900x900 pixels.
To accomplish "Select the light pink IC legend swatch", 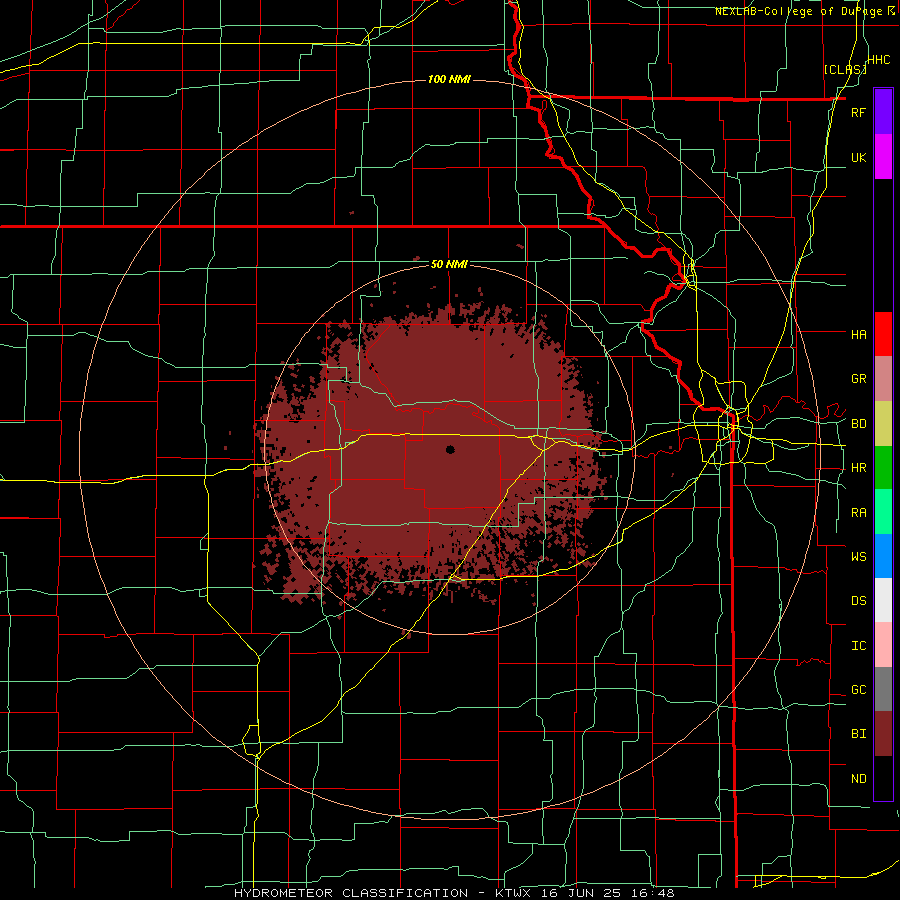I will point(883,645).
